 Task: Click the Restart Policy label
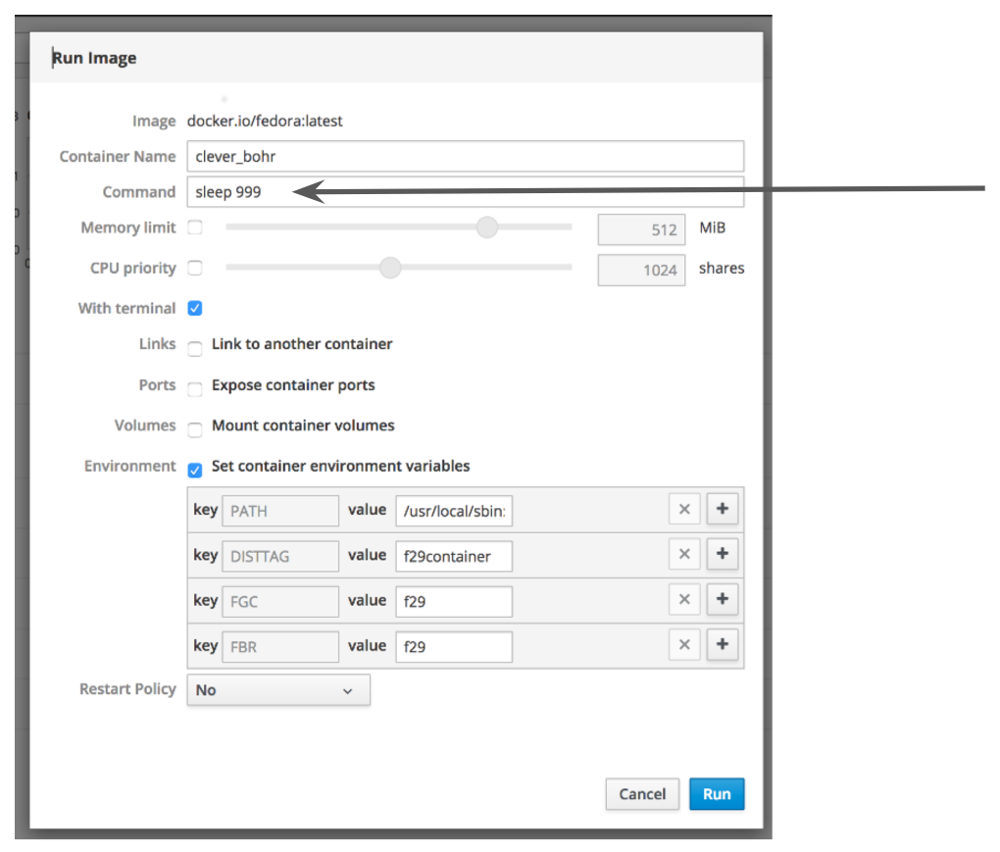point(128,689)
